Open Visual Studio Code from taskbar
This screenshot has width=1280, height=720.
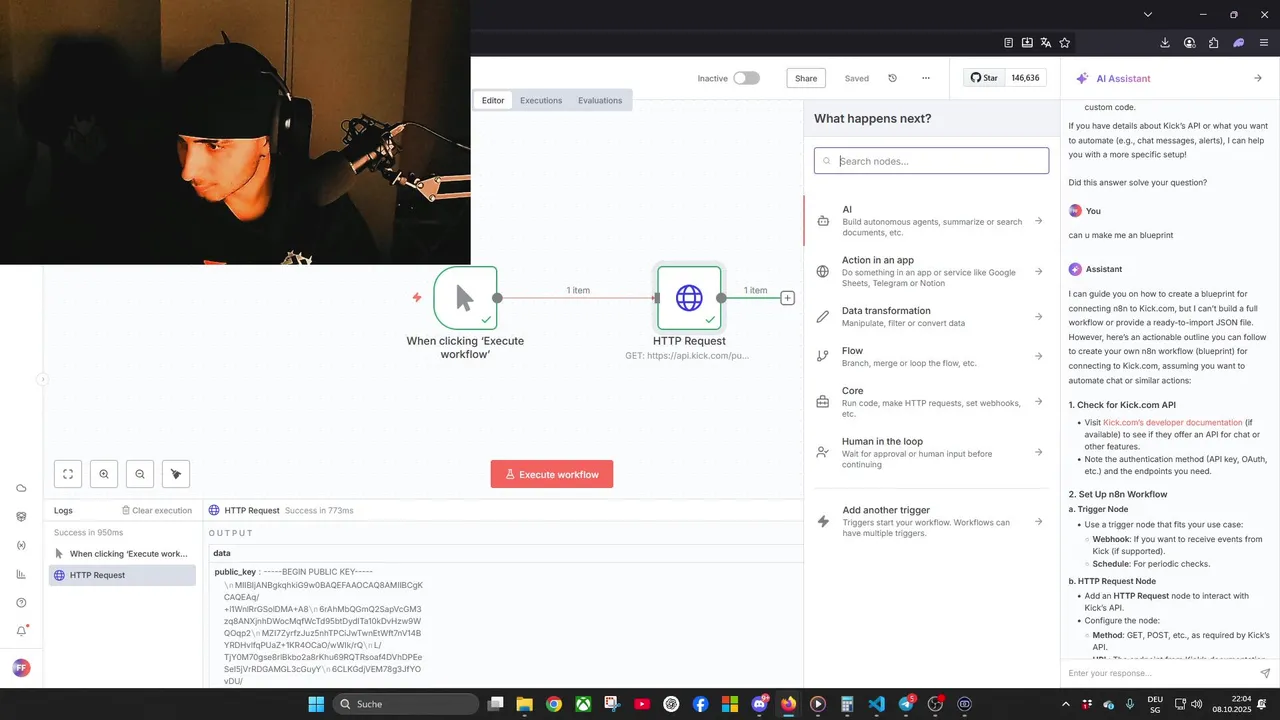tap(876, 704)
